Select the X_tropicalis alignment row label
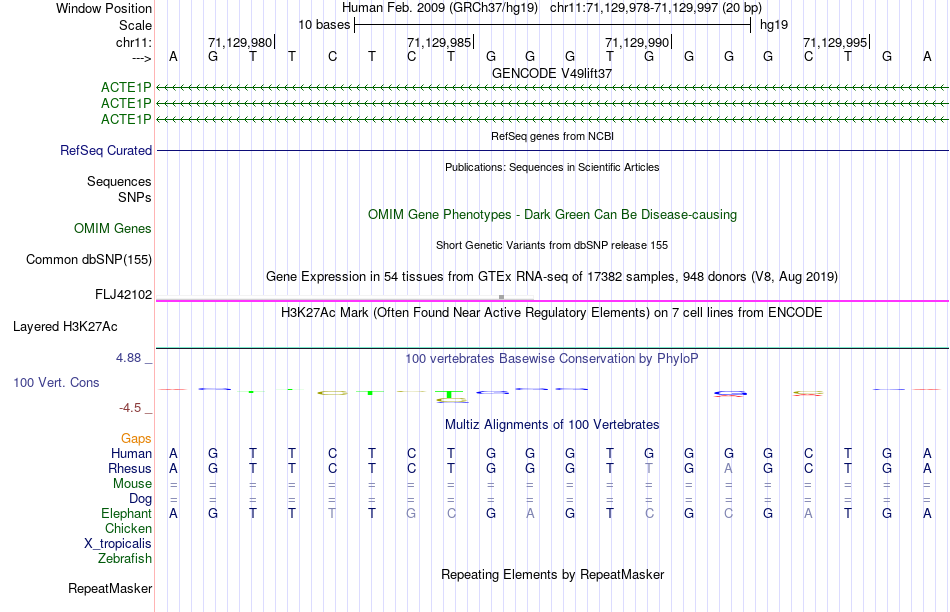Viewport: 950px width, 612px height. pos(118,544)
